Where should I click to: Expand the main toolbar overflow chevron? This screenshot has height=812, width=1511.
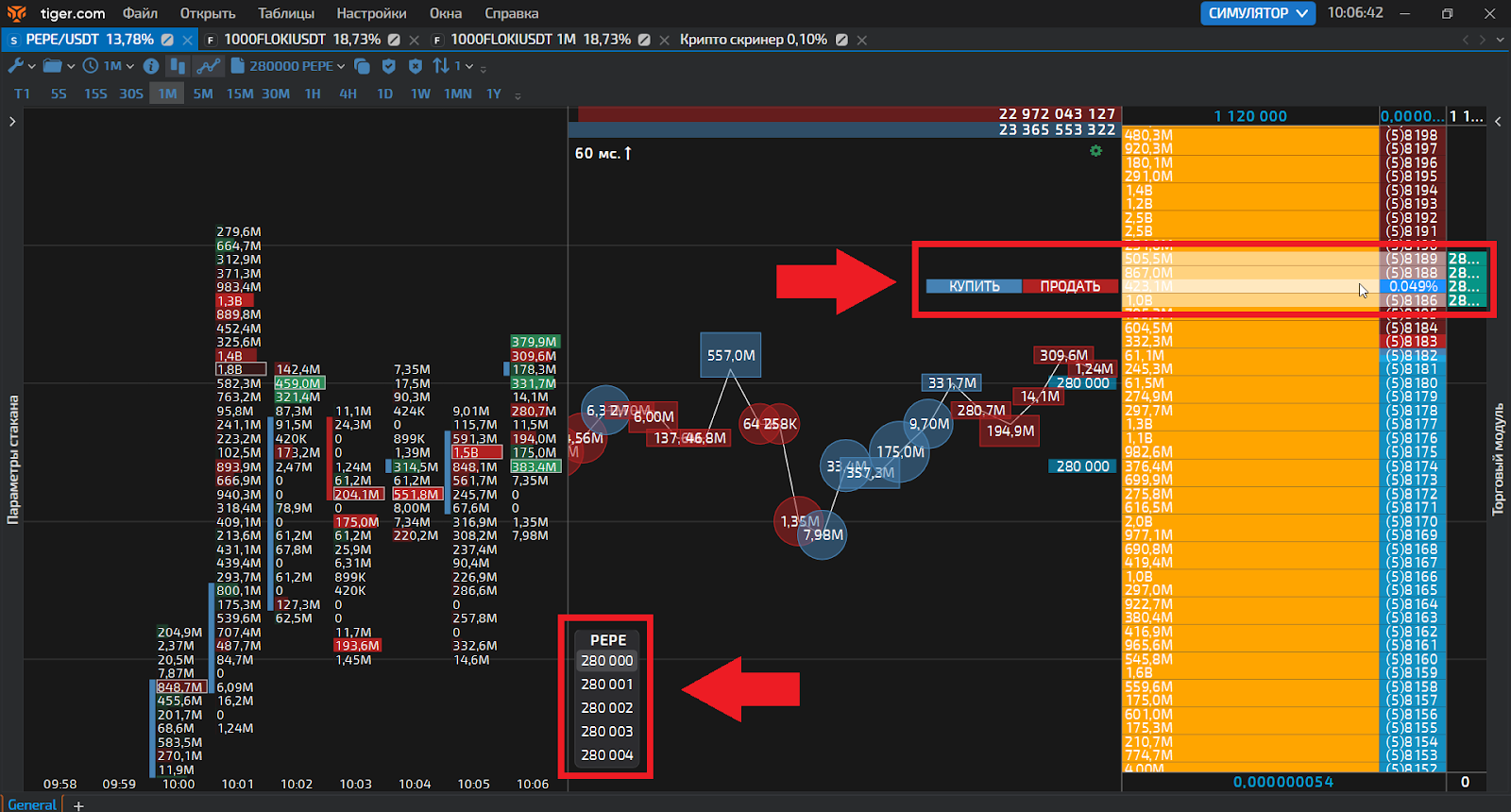(x=484, y=69)
